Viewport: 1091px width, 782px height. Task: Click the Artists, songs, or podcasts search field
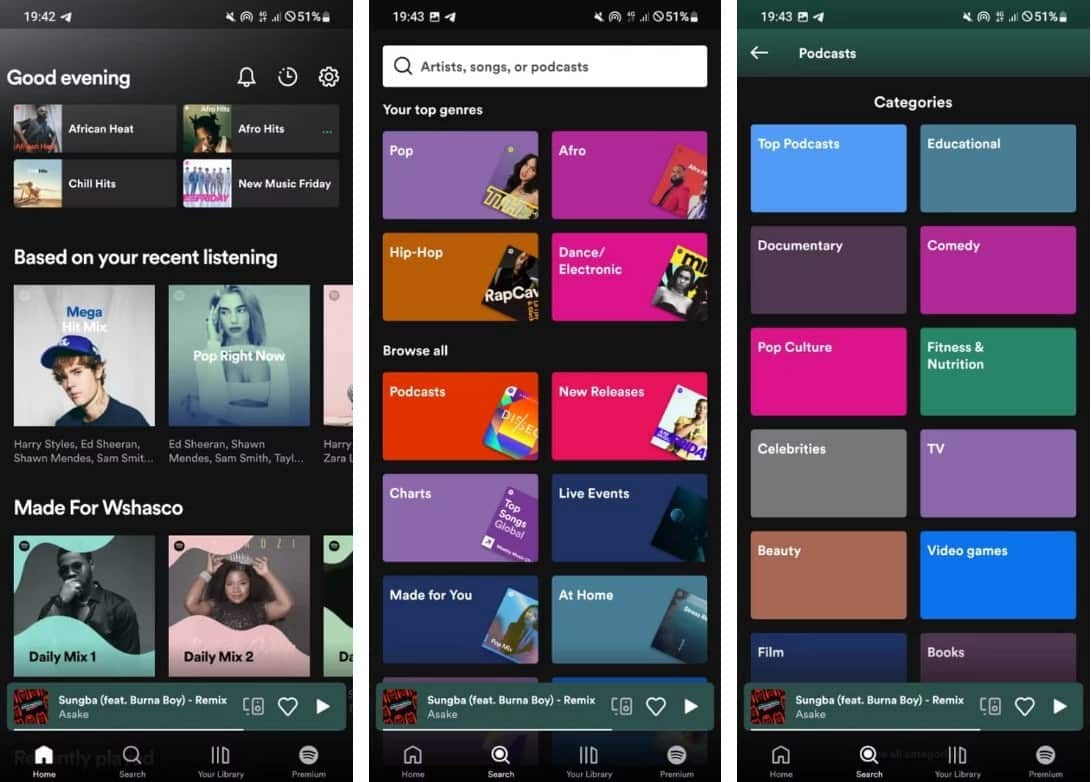click(x=545, y=66)
